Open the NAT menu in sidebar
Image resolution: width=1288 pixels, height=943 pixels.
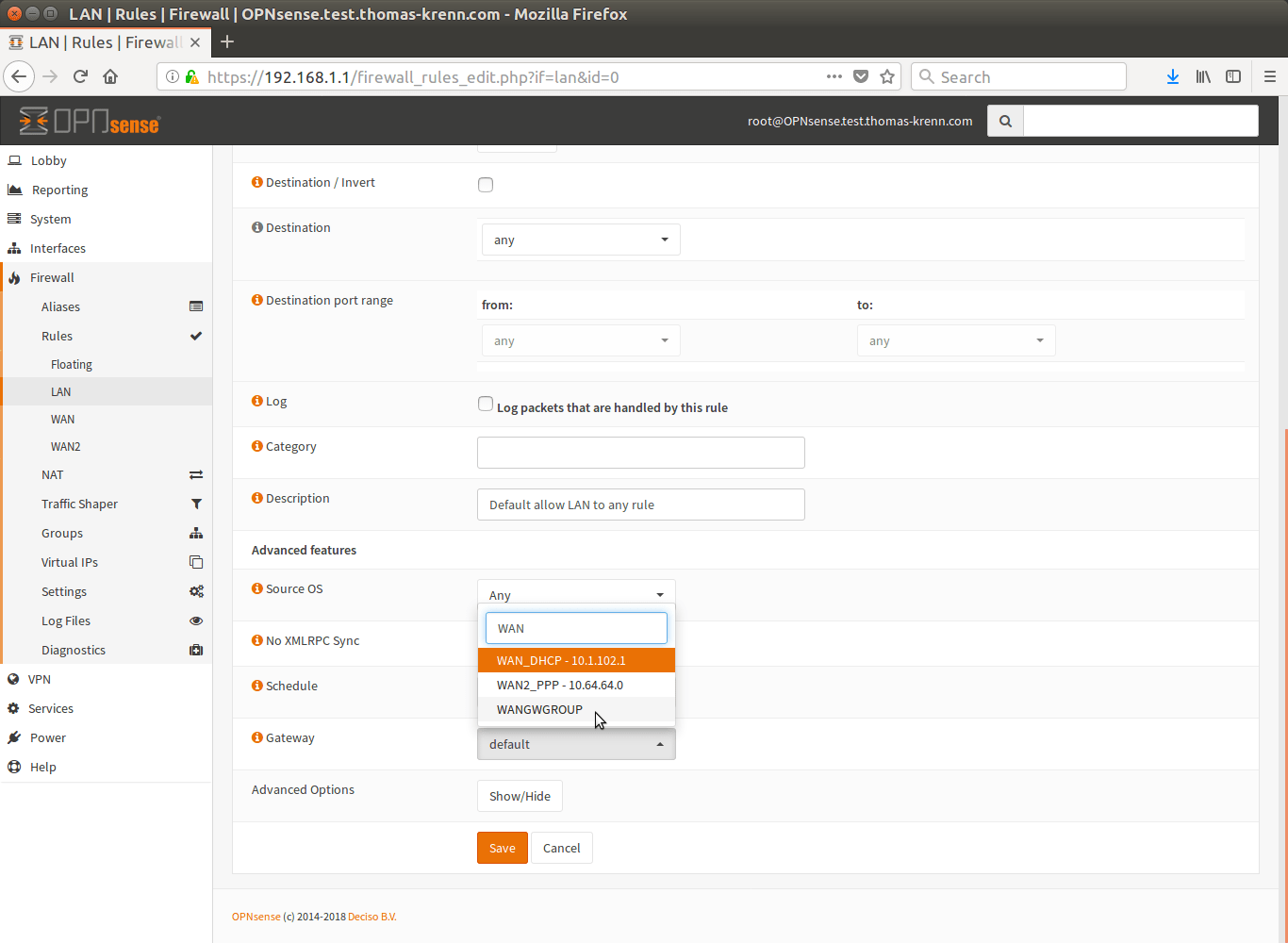[53, 475]
